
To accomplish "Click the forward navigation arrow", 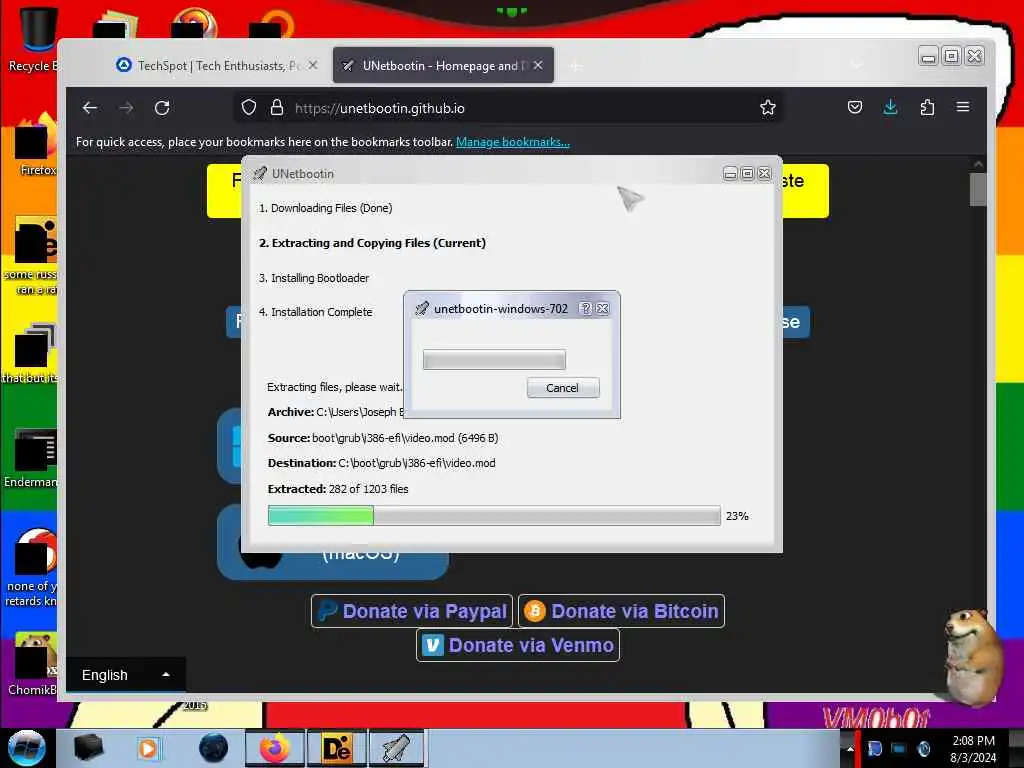I will pos(126,108).
